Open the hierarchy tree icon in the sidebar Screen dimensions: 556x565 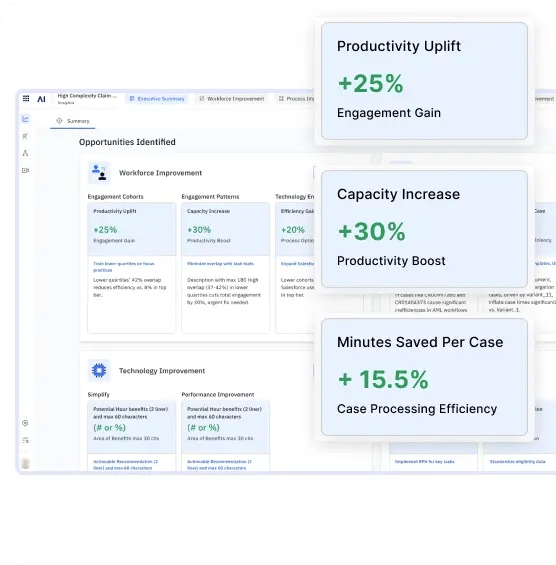25,153
